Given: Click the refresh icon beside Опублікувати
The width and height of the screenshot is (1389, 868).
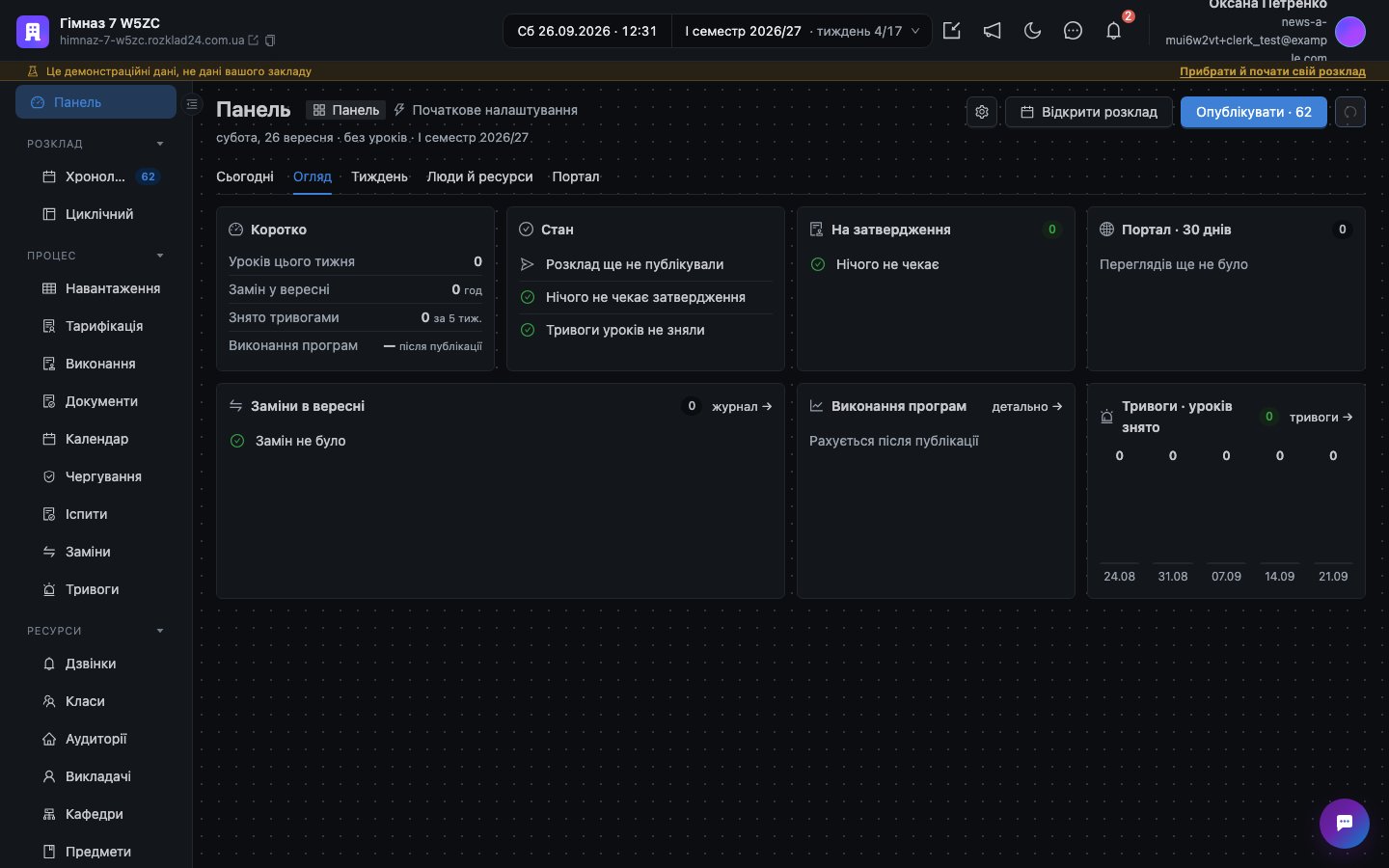Looking at the screenshot, I should [1350, 112].
